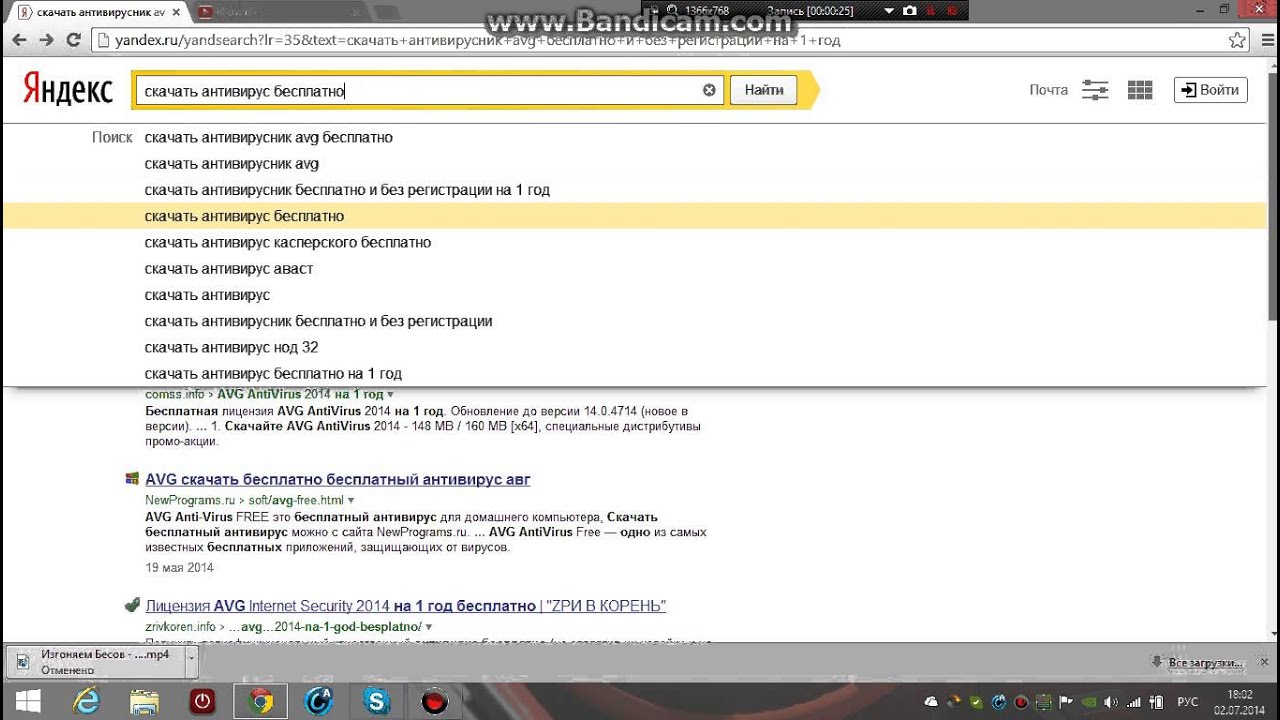
Task: Open the Chrome hamburger menu
Action: (1266, 40)
